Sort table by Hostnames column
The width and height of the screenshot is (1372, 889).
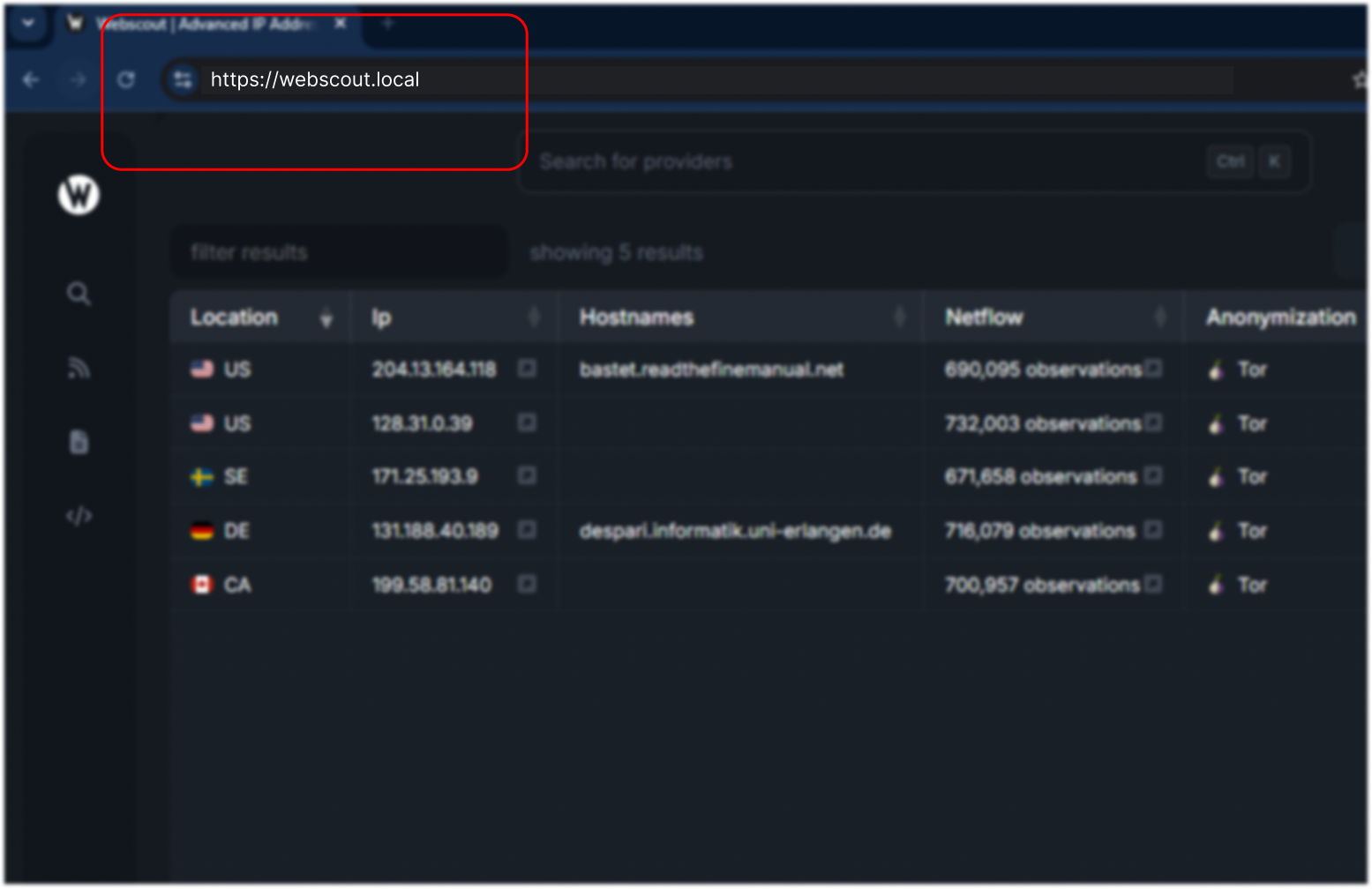[x=899, y=317]
